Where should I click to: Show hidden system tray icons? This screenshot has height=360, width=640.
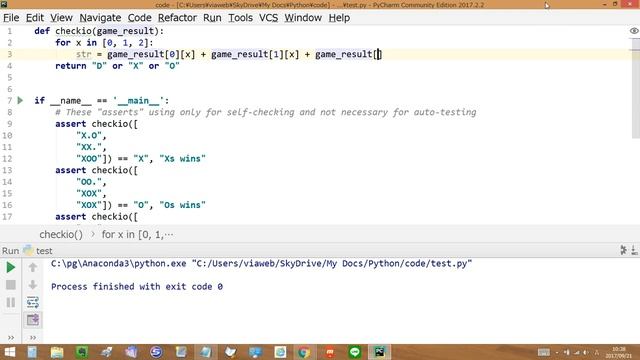pyautogui.click(x=557, y=352)
